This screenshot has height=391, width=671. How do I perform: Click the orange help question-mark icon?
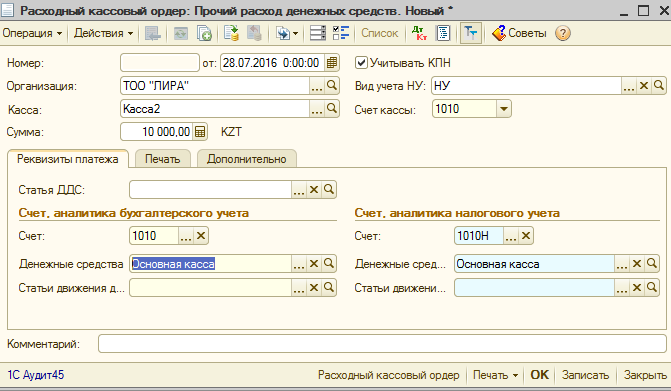563,33
